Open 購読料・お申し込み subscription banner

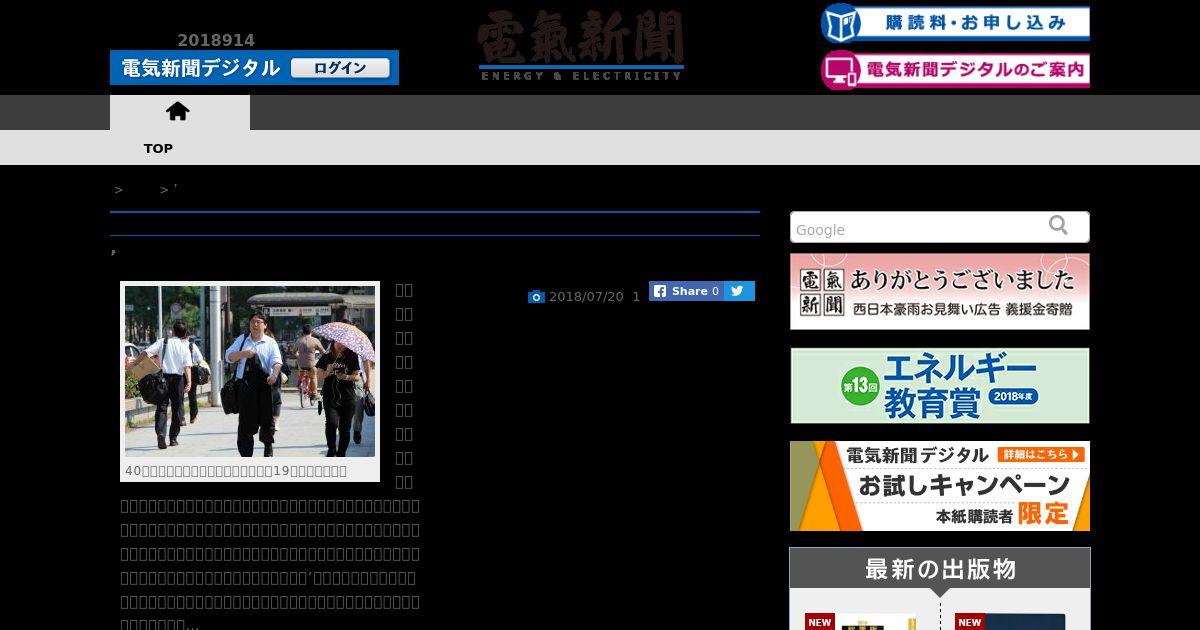tap(955, 23)
